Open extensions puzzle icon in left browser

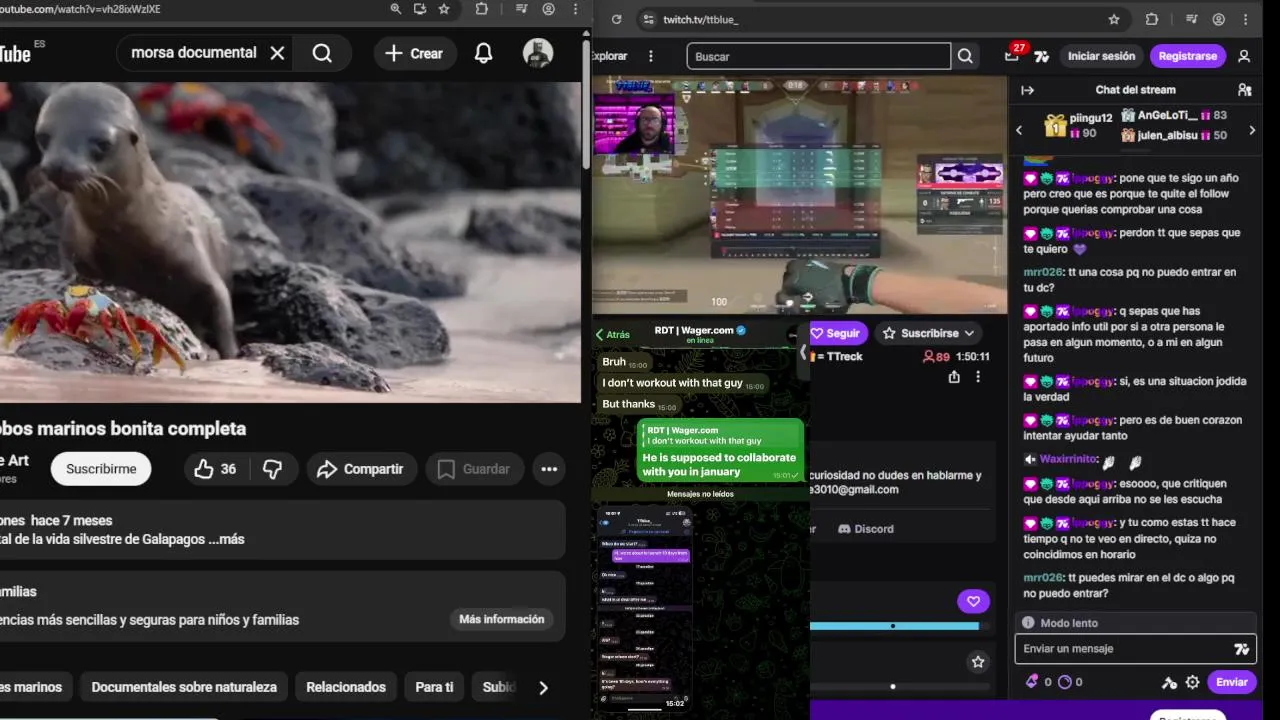(x=482, y=9)
